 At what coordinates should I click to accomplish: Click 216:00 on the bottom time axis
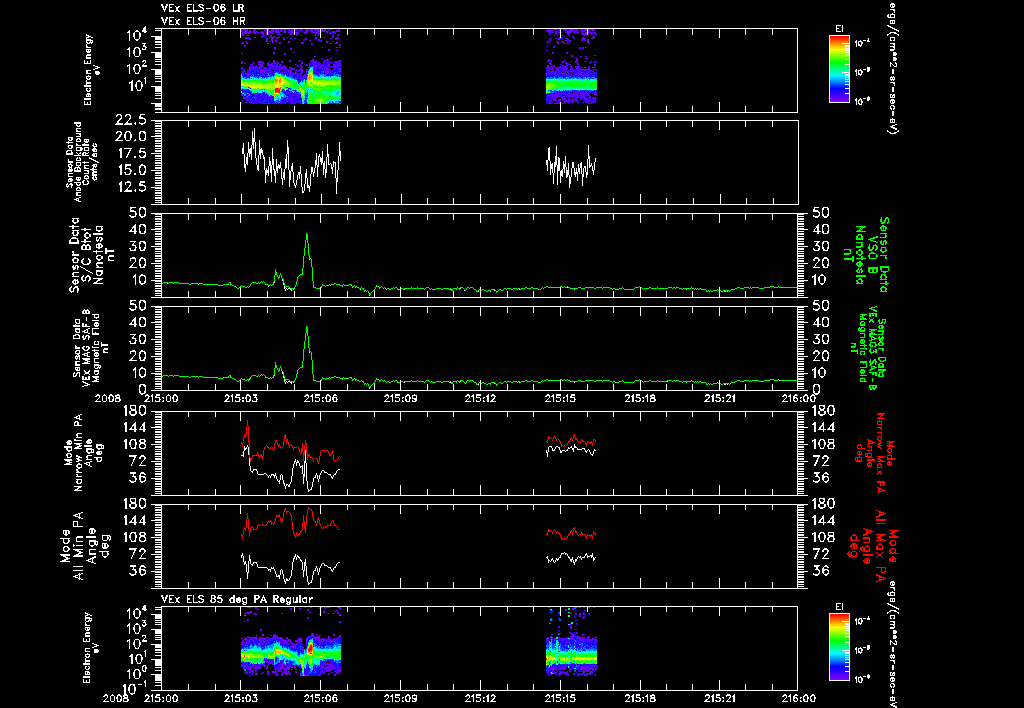pyautogui.click(x=798, y=698)
